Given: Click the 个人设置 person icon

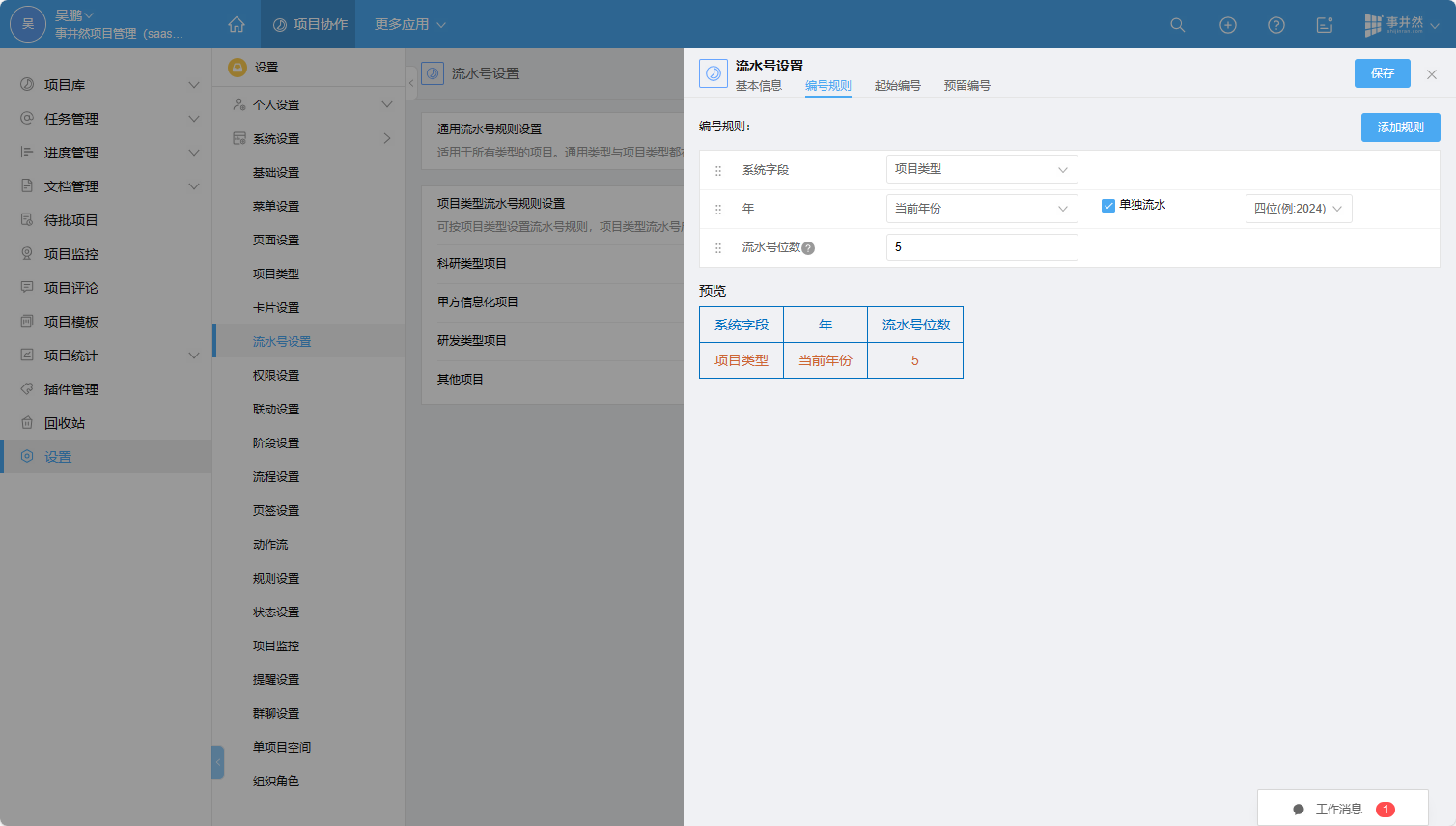Looking at the screenshot, I should [x=239, y=104].
